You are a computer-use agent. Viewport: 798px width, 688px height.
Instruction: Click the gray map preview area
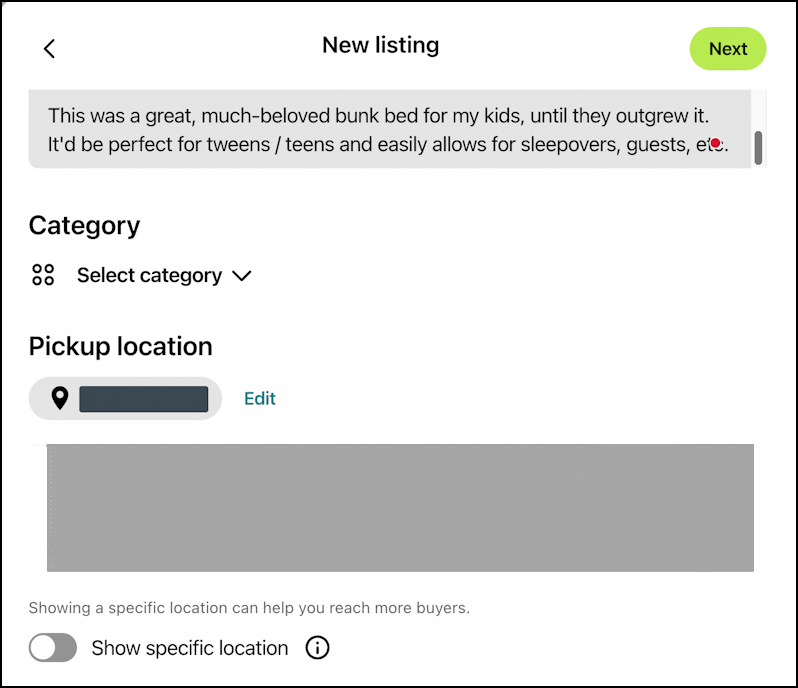tap(400, 508)
